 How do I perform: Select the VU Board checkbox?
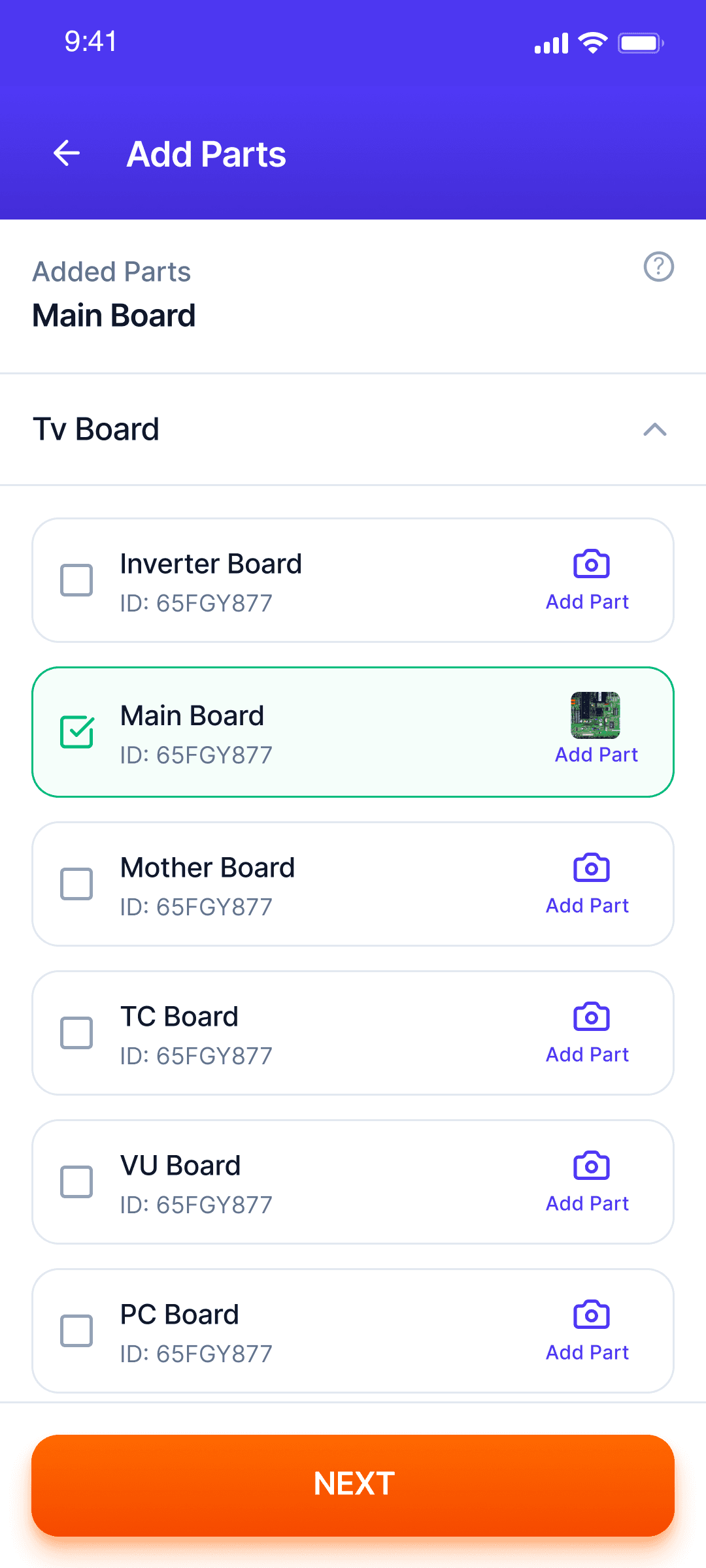pyautogui.click(x=76, y=1182)
